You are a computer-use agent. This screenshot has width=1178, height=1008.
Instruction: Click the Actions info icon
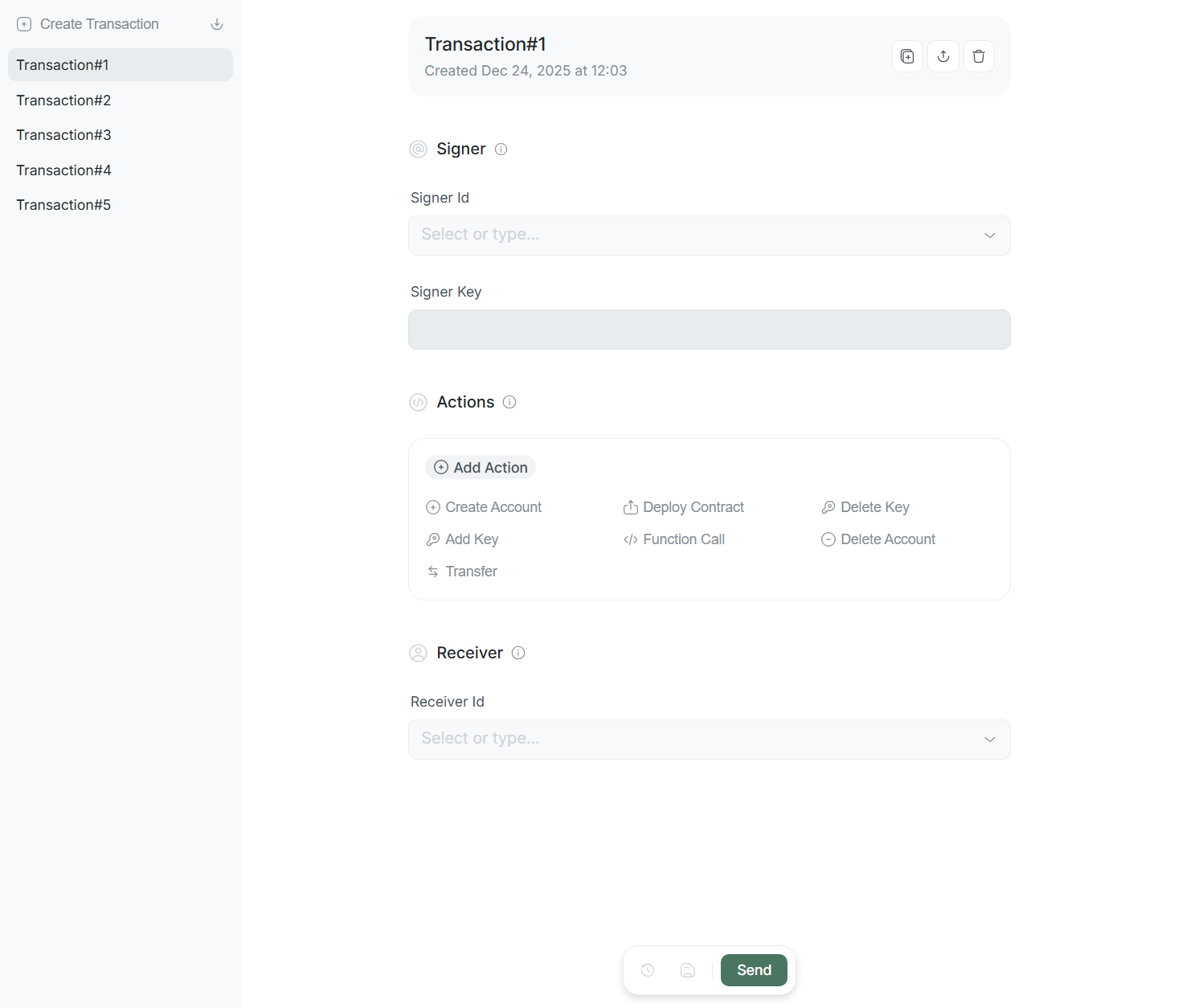[509, 402]
